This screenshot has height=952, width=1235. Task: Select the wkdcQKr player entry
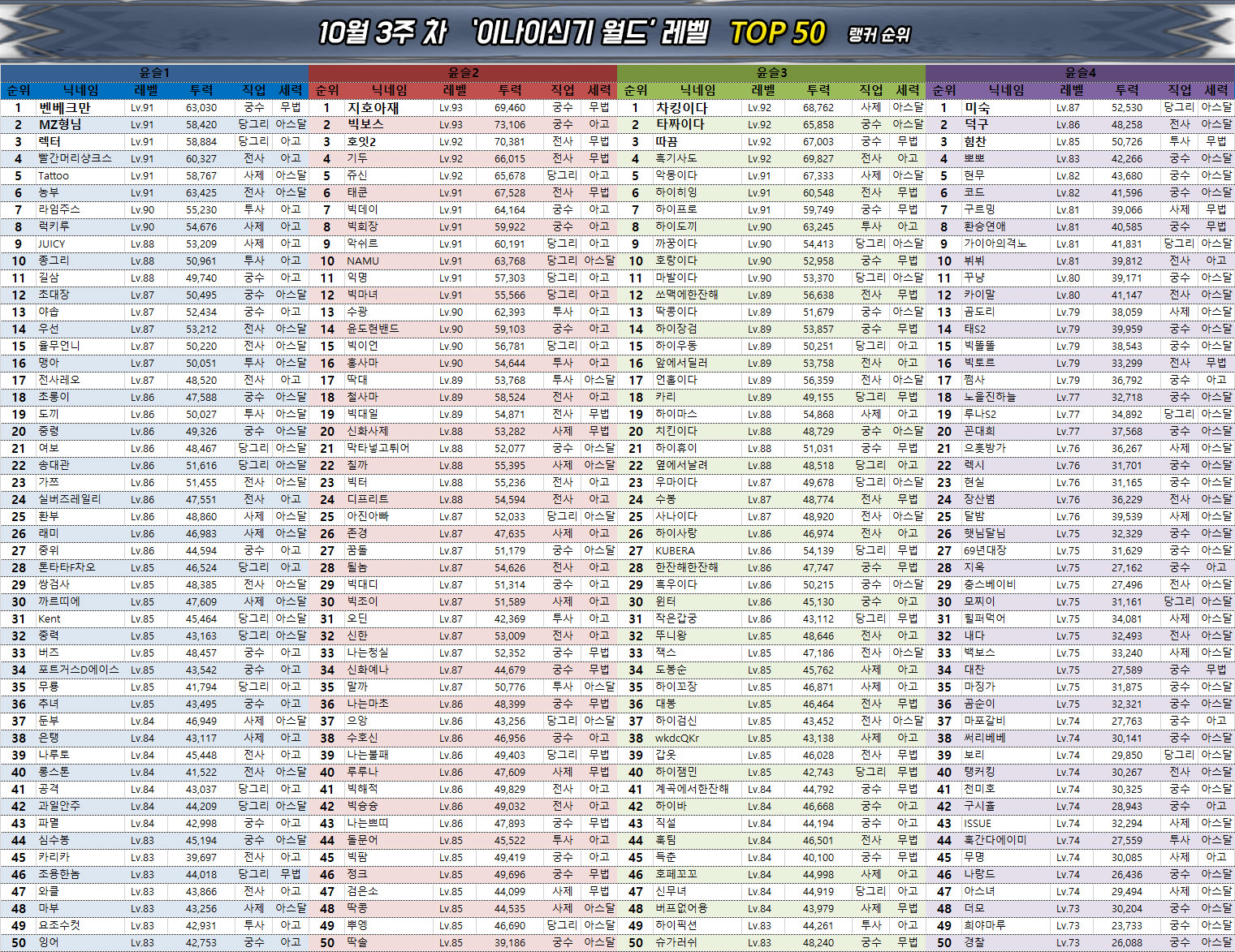coord(676,739)
